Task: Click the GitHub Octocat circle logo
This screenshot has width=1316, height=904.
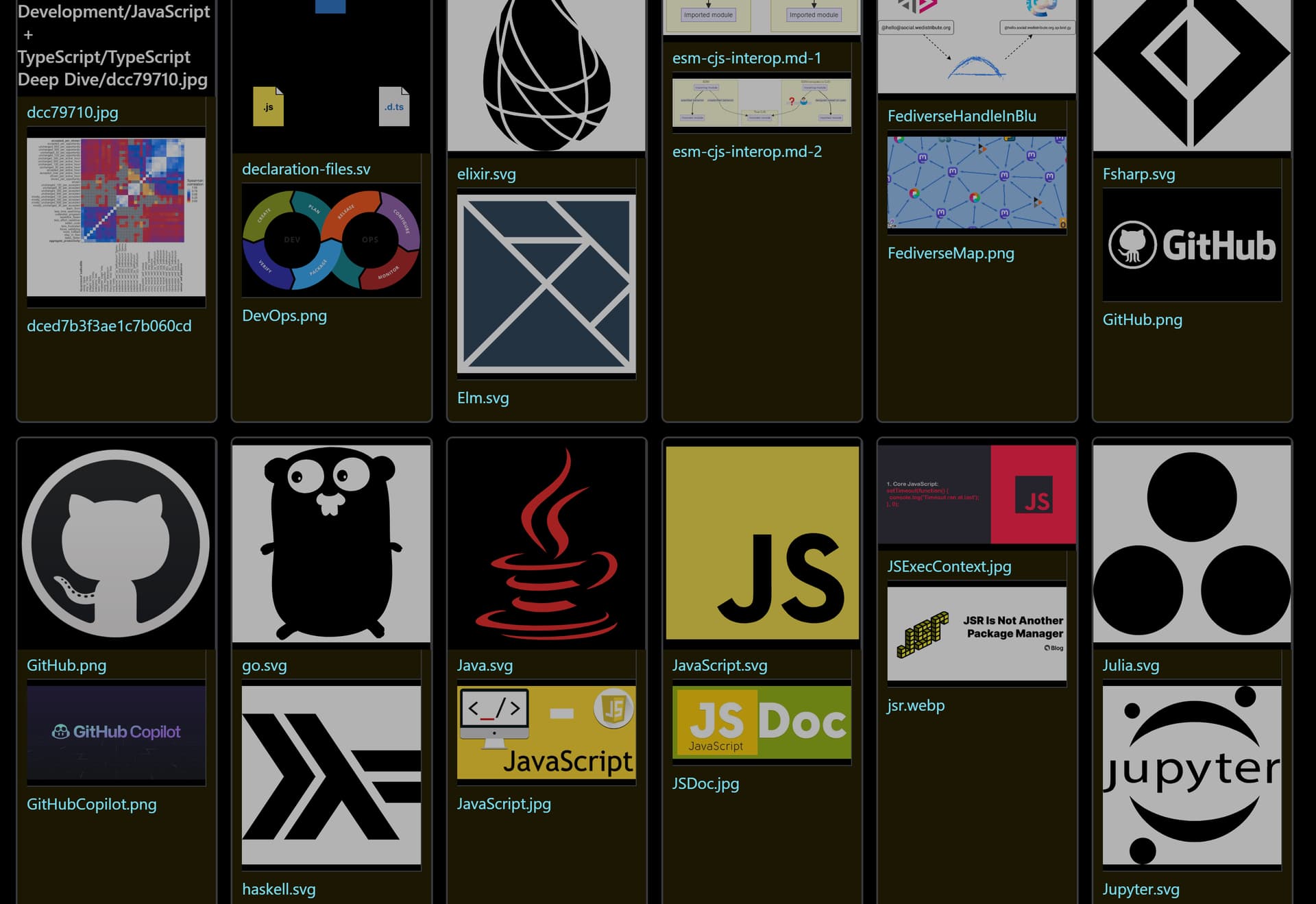Action: [x=116, y=543]
